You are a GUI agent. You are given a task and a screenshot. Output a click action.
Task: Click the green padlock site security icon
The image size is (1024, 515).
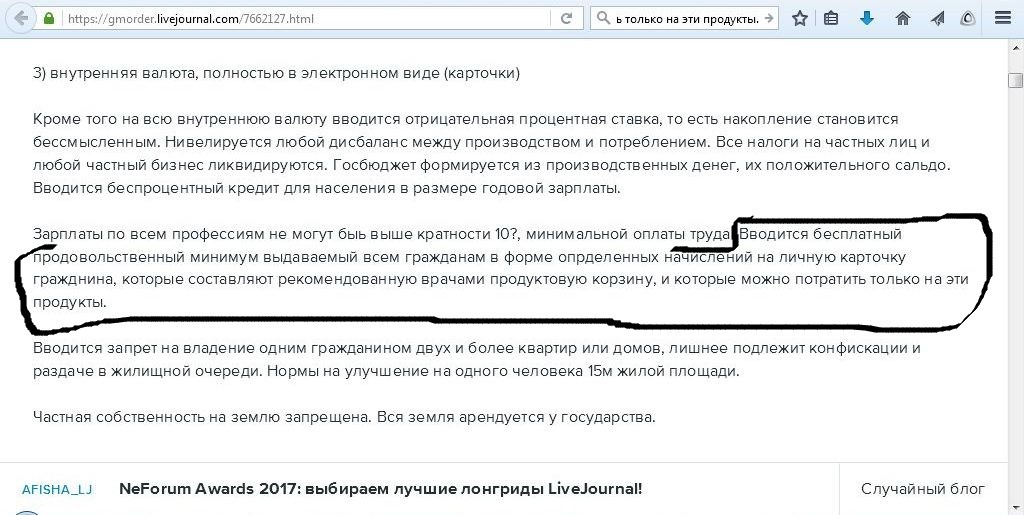point(49,19)
